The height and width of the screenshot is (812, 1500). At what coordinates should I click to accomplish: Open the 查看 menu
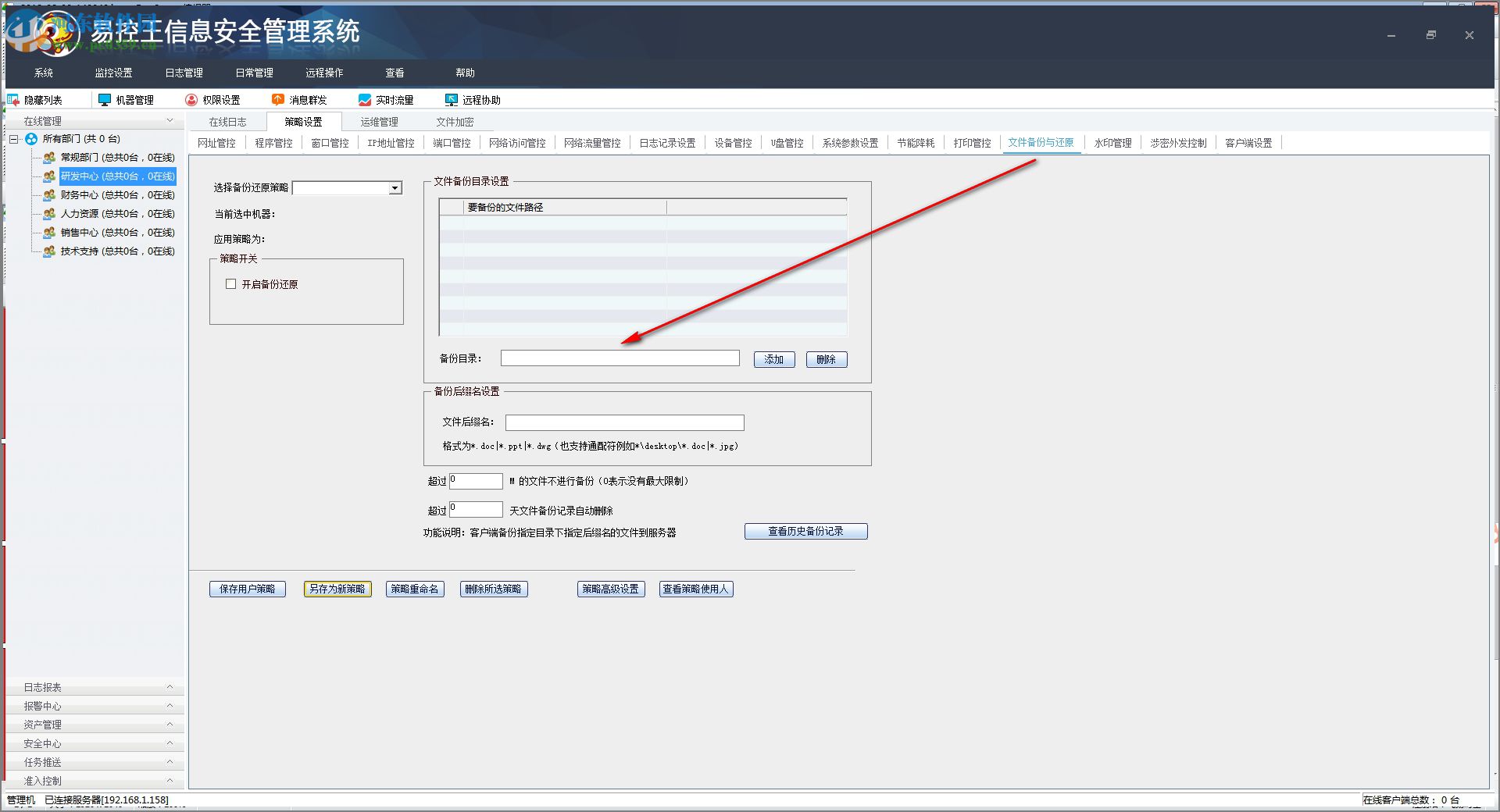coord(395,73)
